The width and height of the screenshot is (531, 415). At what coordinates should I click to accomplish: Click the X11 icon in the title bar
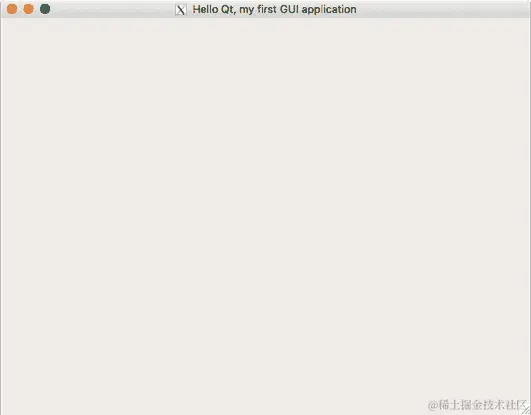pyautogui.click(x=181, y=10)
